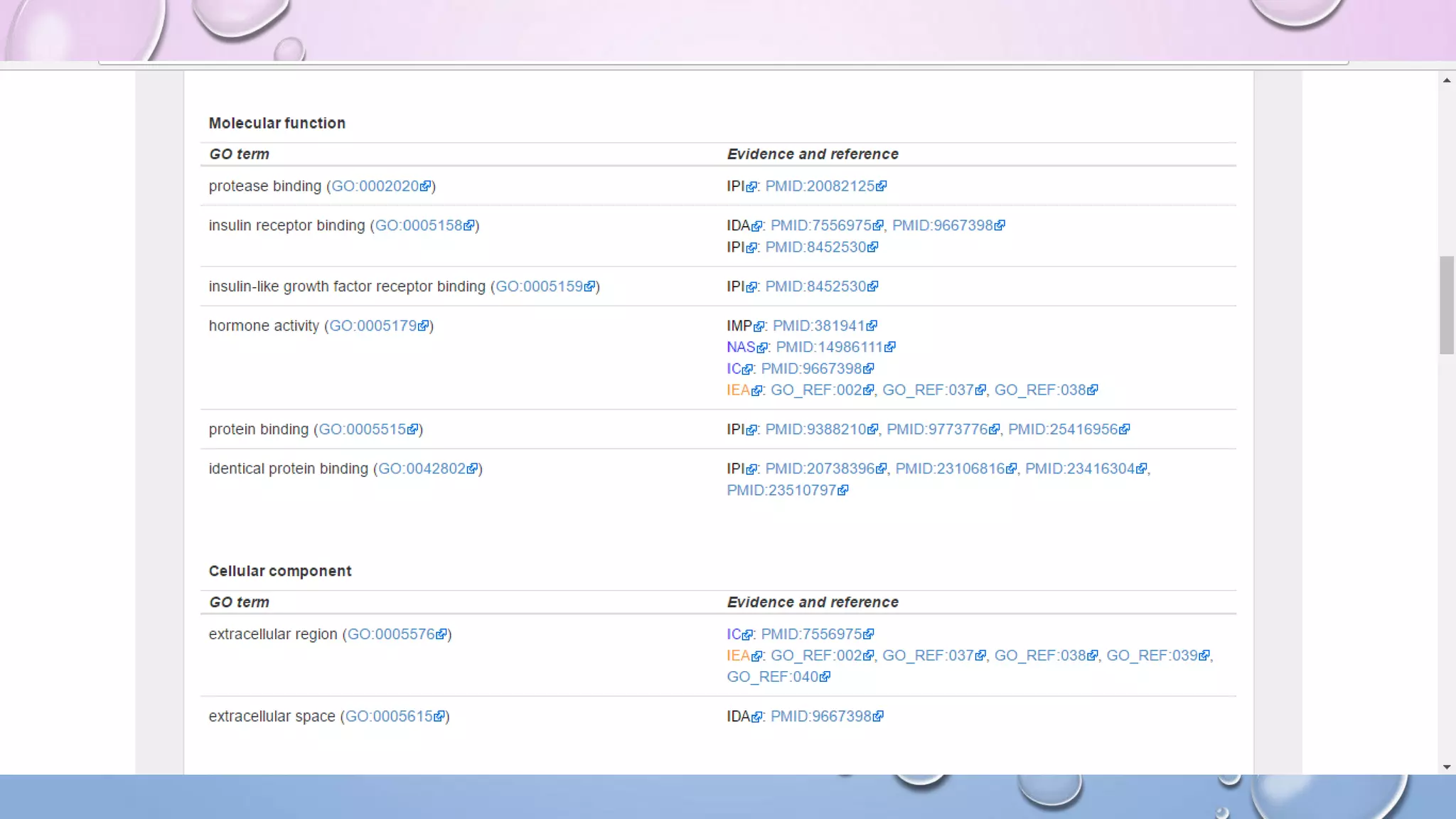Click PMID:25416956 protein binding reference
1456x819 pixels.
pos(1062,429)
